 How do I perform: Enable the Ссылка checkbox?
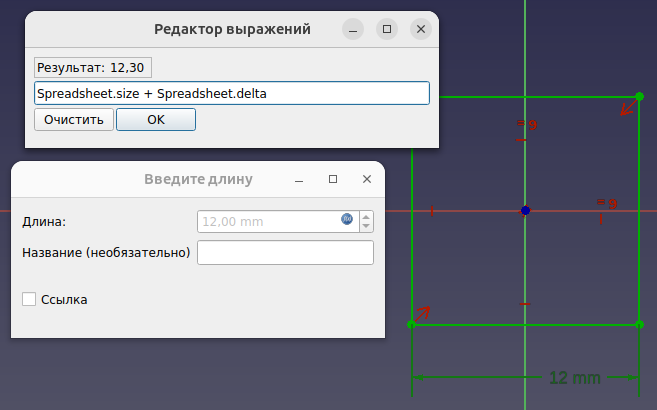tap(29, 299)
